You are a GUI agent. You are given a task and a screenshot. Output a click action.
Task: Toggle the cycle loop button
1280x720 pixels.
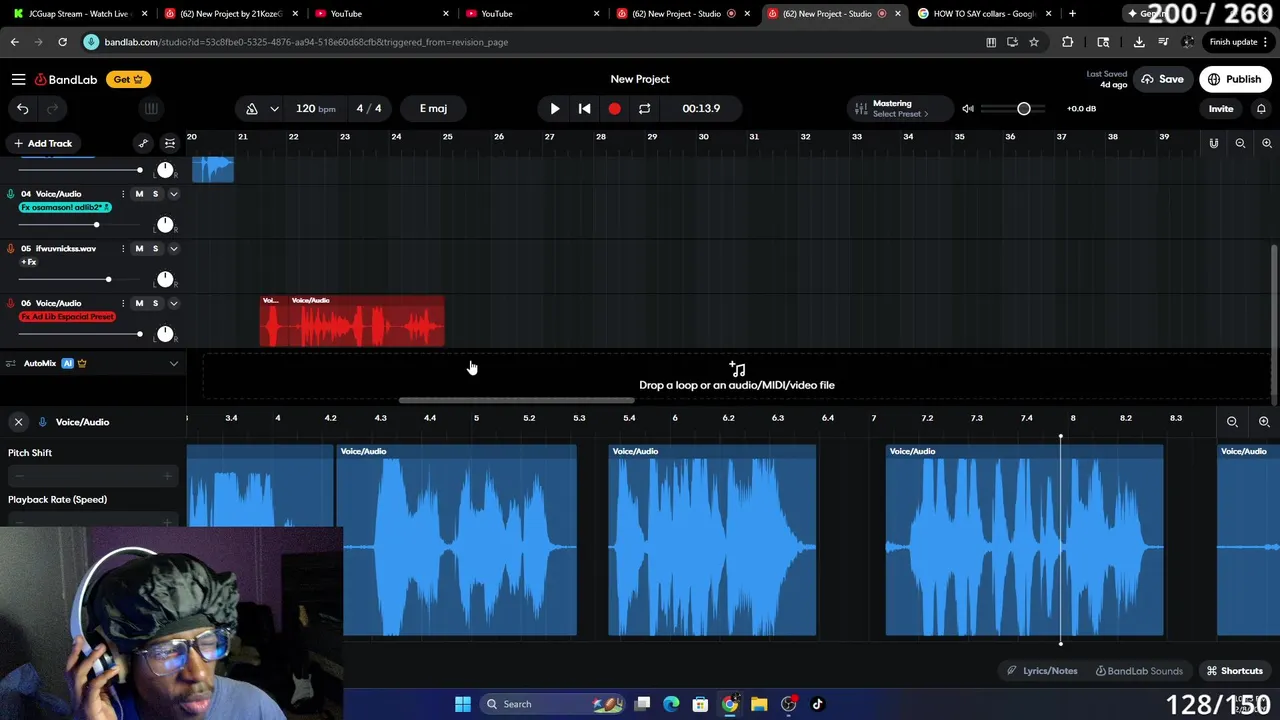644,108
